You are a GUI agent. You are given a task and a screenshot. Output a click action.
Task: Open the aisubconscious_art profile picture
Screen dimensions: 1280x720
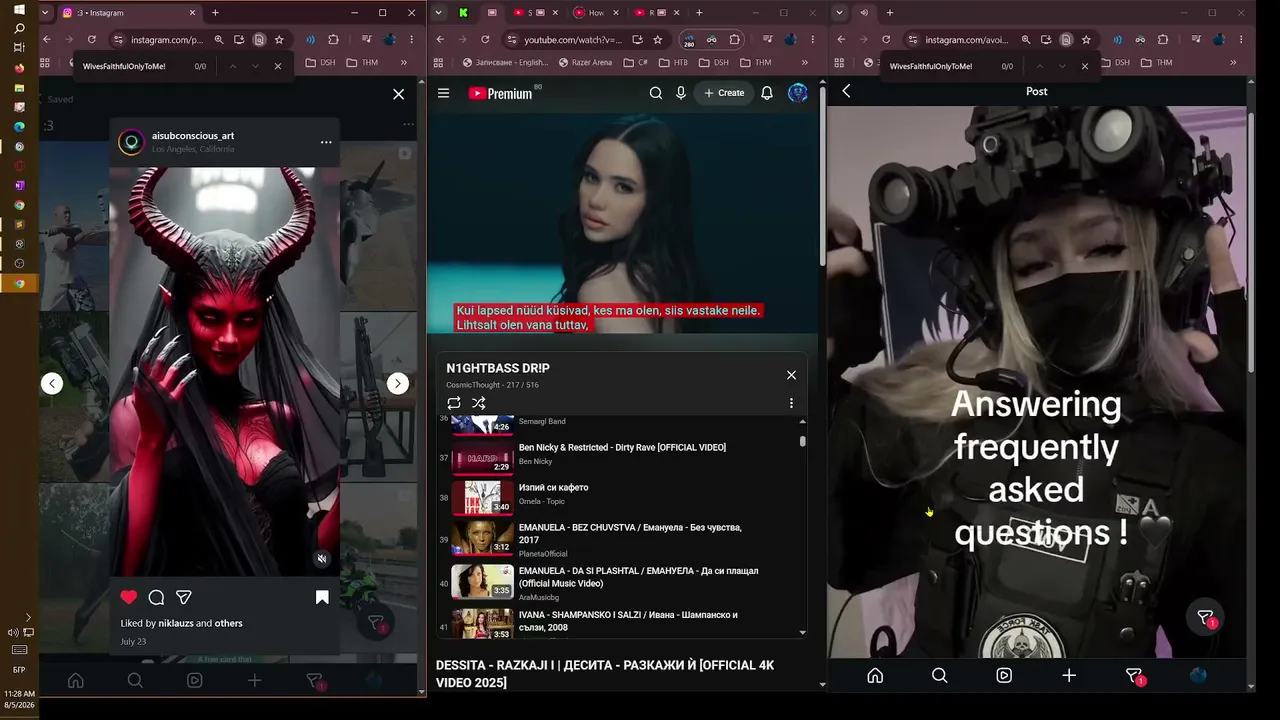131,142
